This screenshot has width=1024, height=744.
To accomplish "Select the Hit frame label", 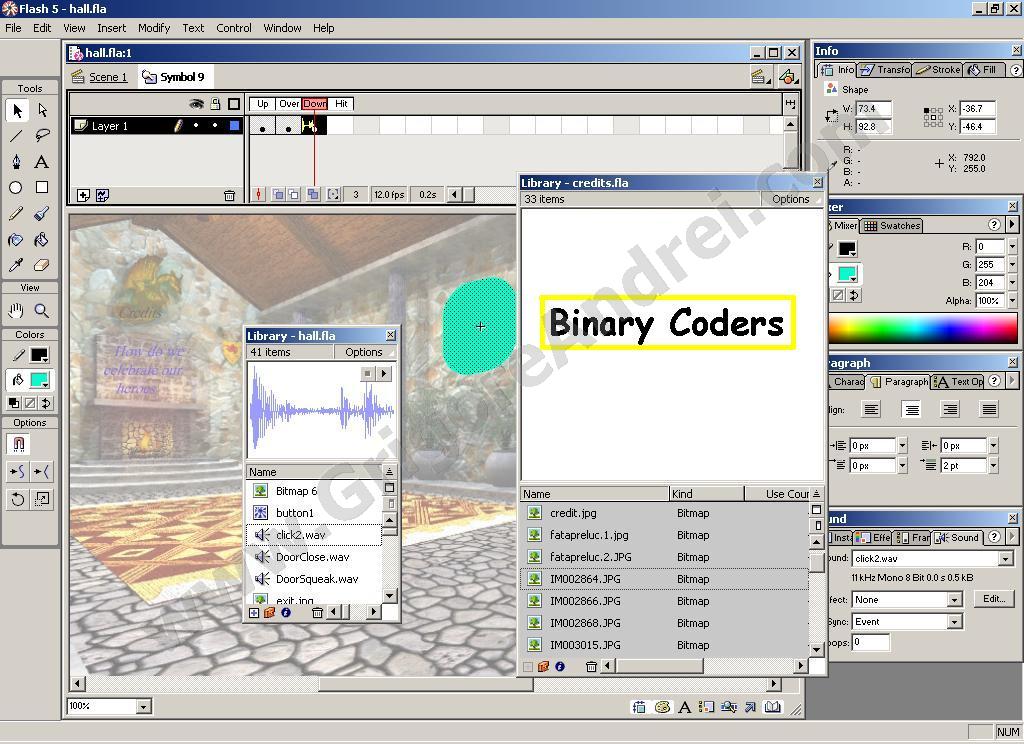I will (x=341, y=103).
